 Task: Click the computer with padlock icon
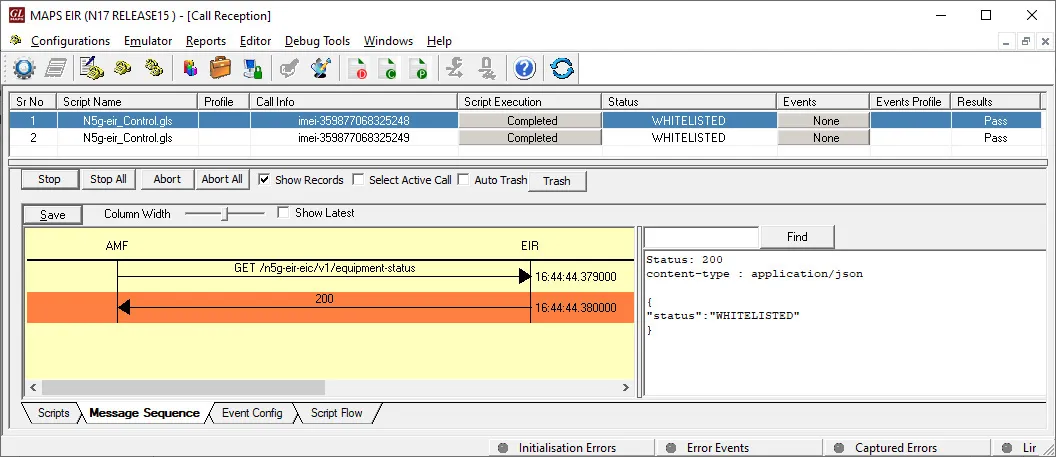(253, 68)
